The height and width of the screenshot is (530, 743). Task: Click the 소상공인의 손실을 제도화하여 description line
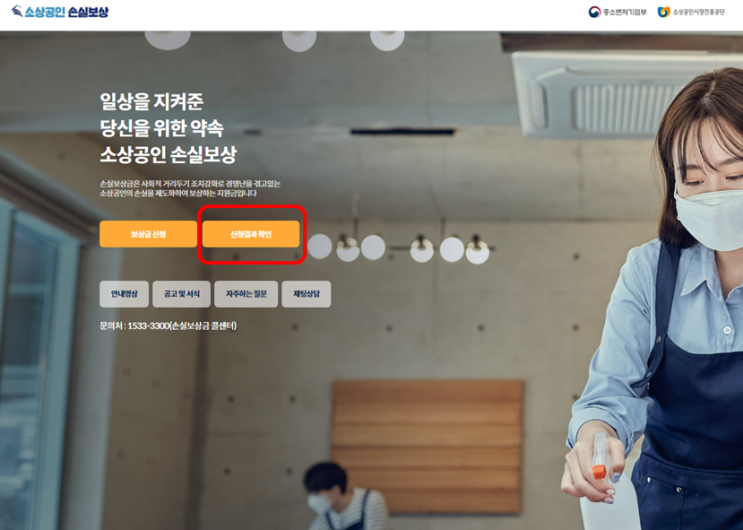tap(178, 193)
